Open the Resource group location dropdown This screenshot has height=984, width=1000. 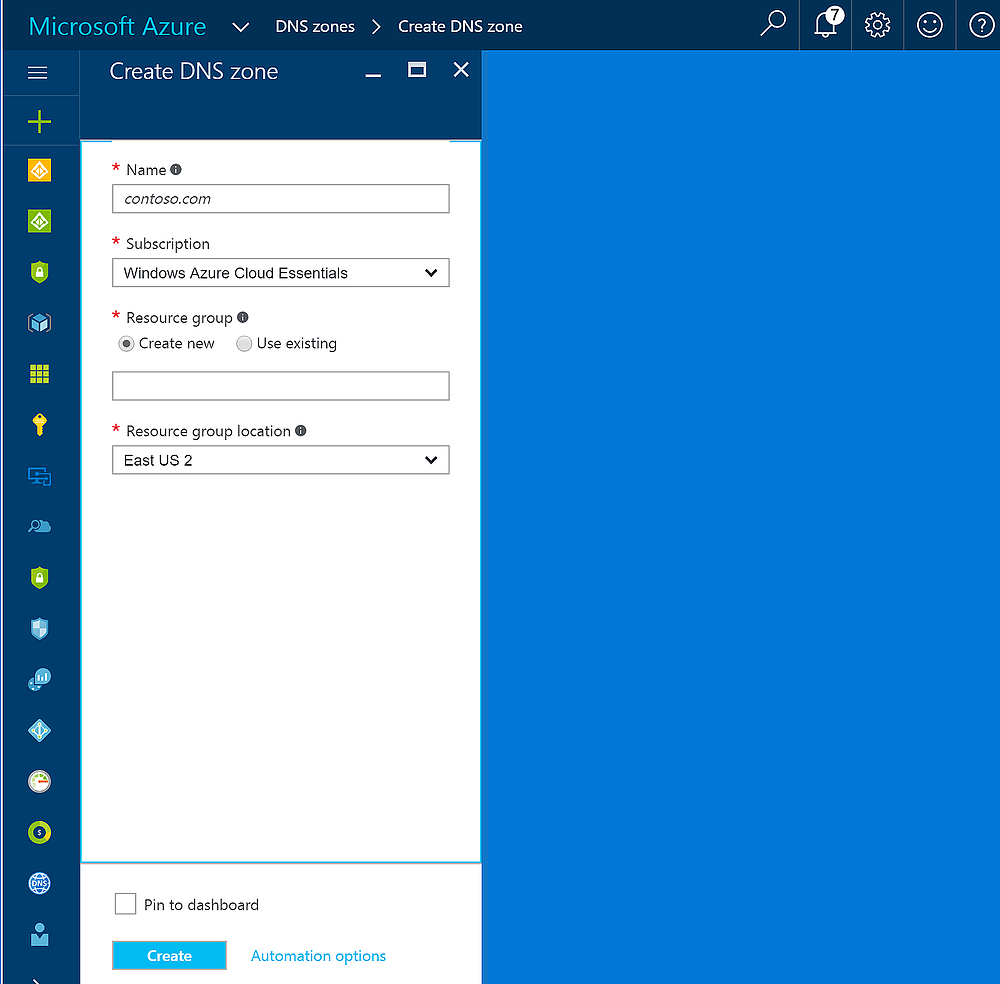coord(281,460)
